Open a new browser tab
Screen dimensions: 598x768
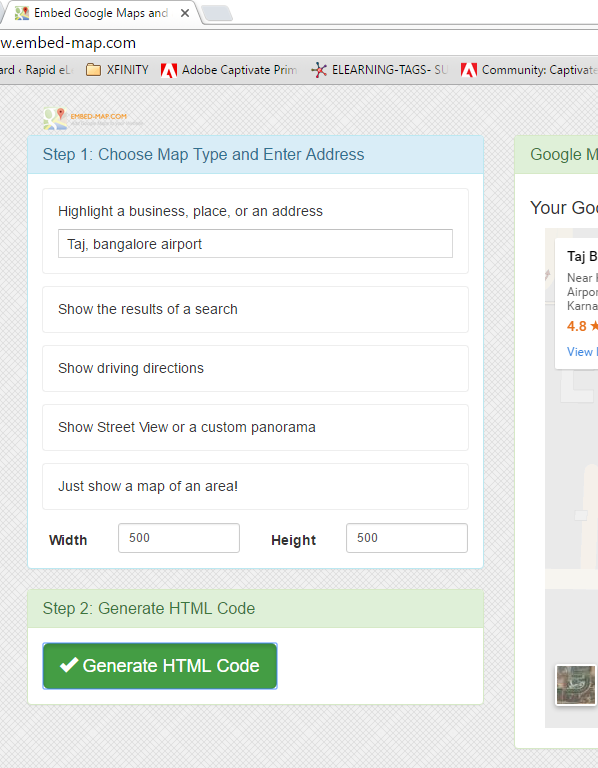[217, 13]
